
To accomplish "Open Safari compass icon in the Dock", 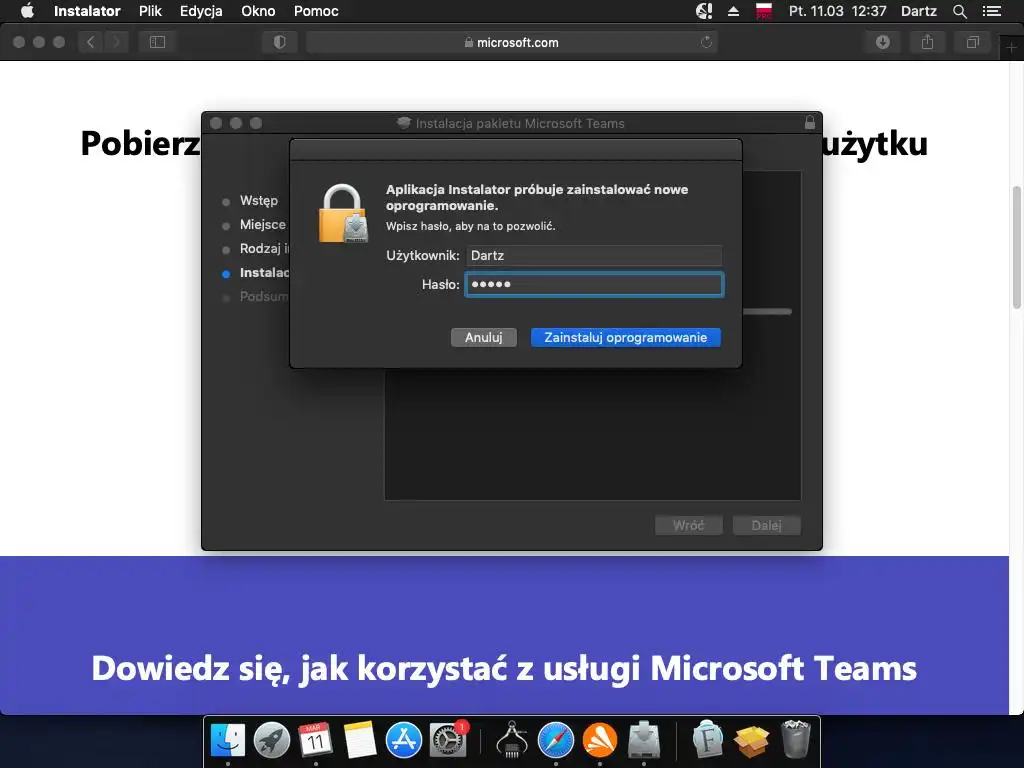I will tap(556, 740).
